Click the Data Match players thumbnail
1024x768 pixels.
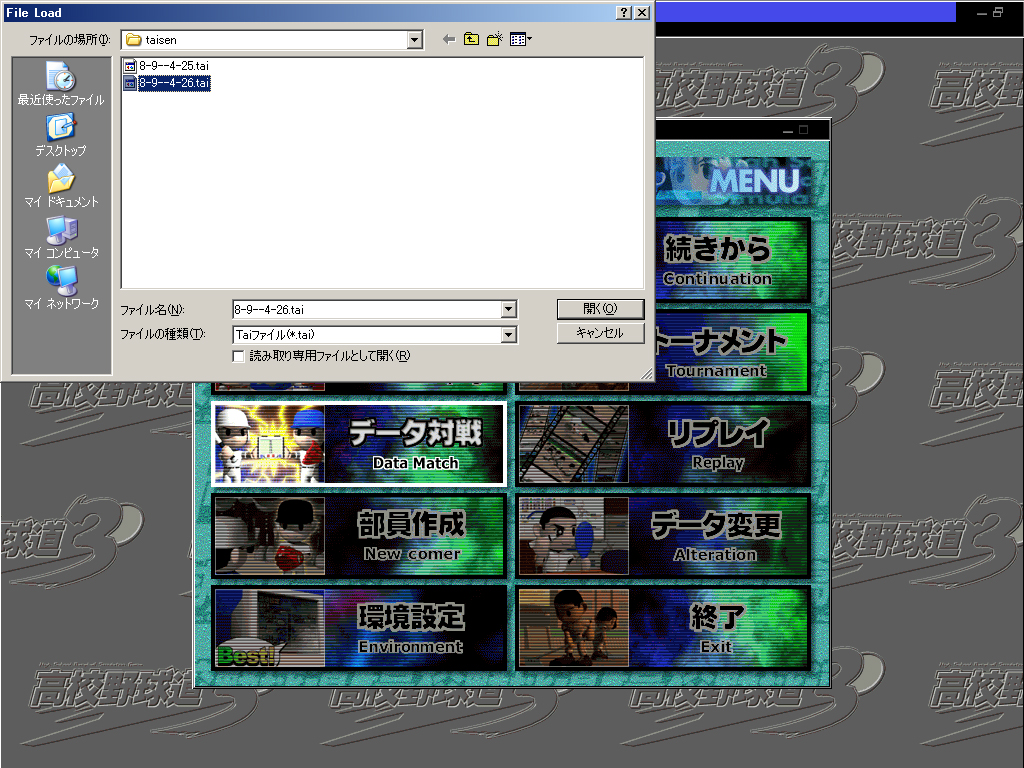coord(270,444)
